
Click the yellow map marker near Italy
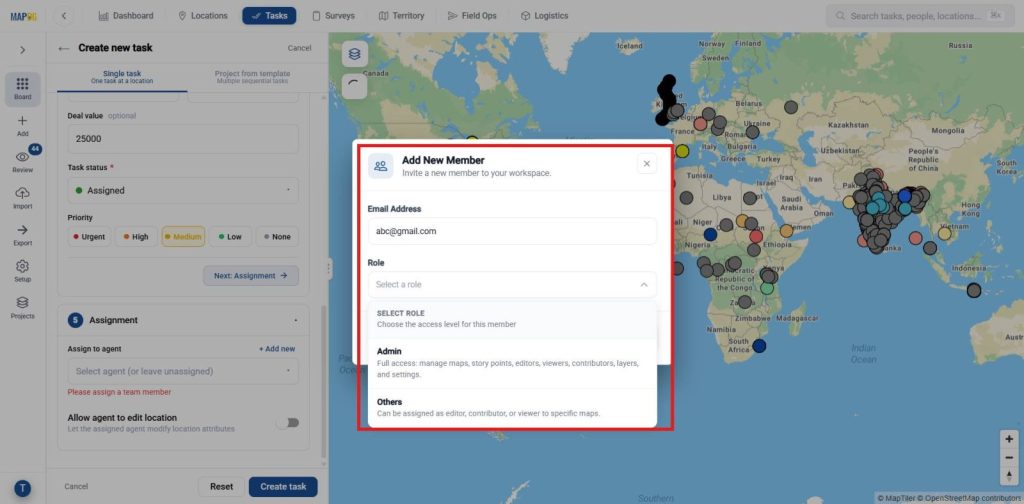[682, 151]
